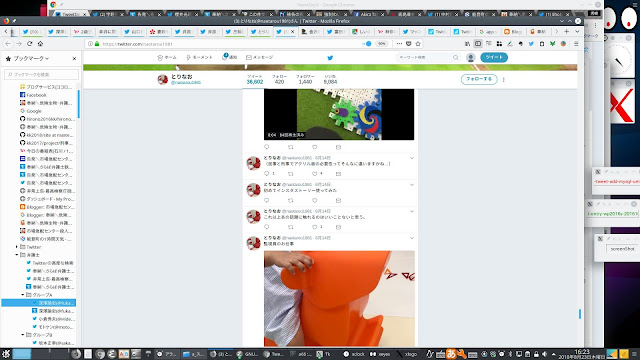Click the clock showing 16:23 in panel

click(582, 354)
